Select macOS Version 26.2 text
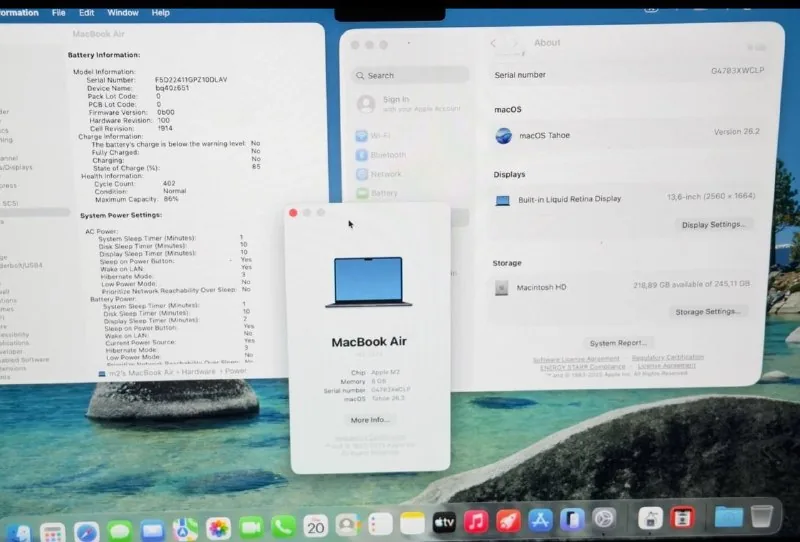800x542 pixels. pyautogui.click(x=737, y=132)
